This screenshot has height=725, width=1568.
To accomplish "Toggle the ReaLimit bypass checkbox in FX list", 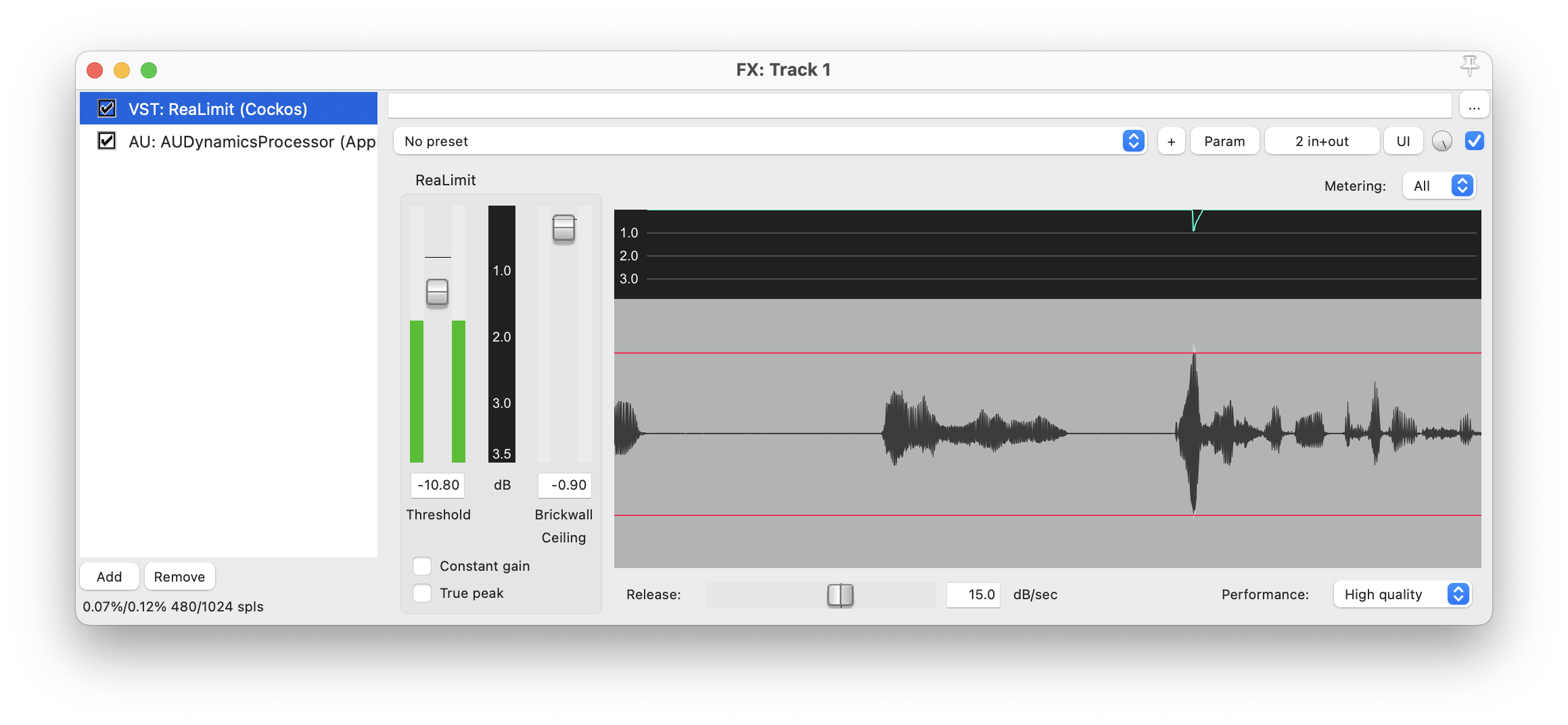I will [107, 108].
